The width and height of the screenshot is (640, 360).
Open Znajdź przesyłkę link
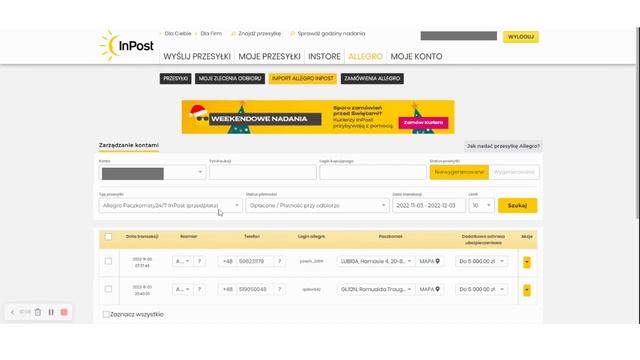click(260, 34)
